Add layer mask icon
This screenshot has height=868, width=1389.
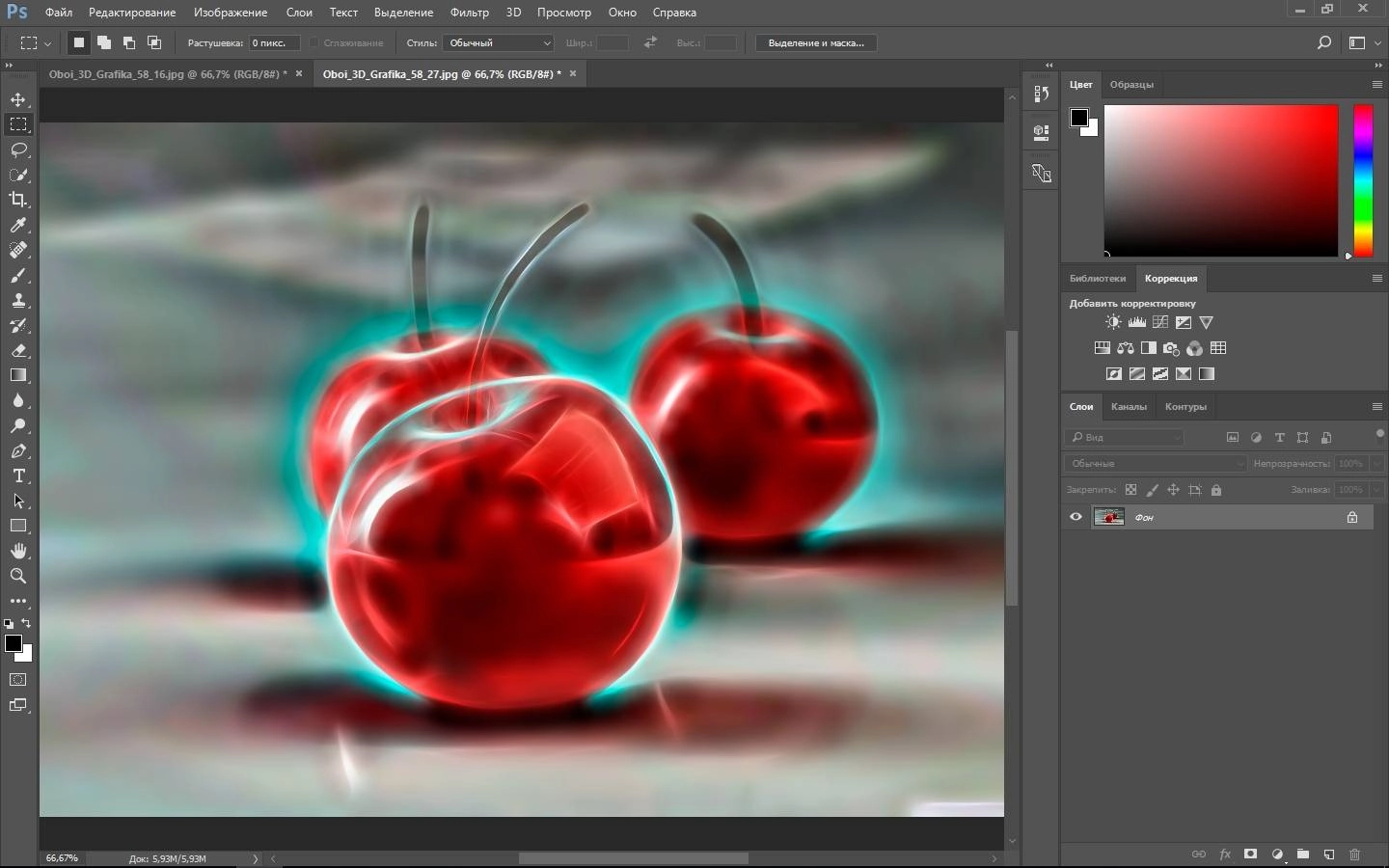point(1250,854)
